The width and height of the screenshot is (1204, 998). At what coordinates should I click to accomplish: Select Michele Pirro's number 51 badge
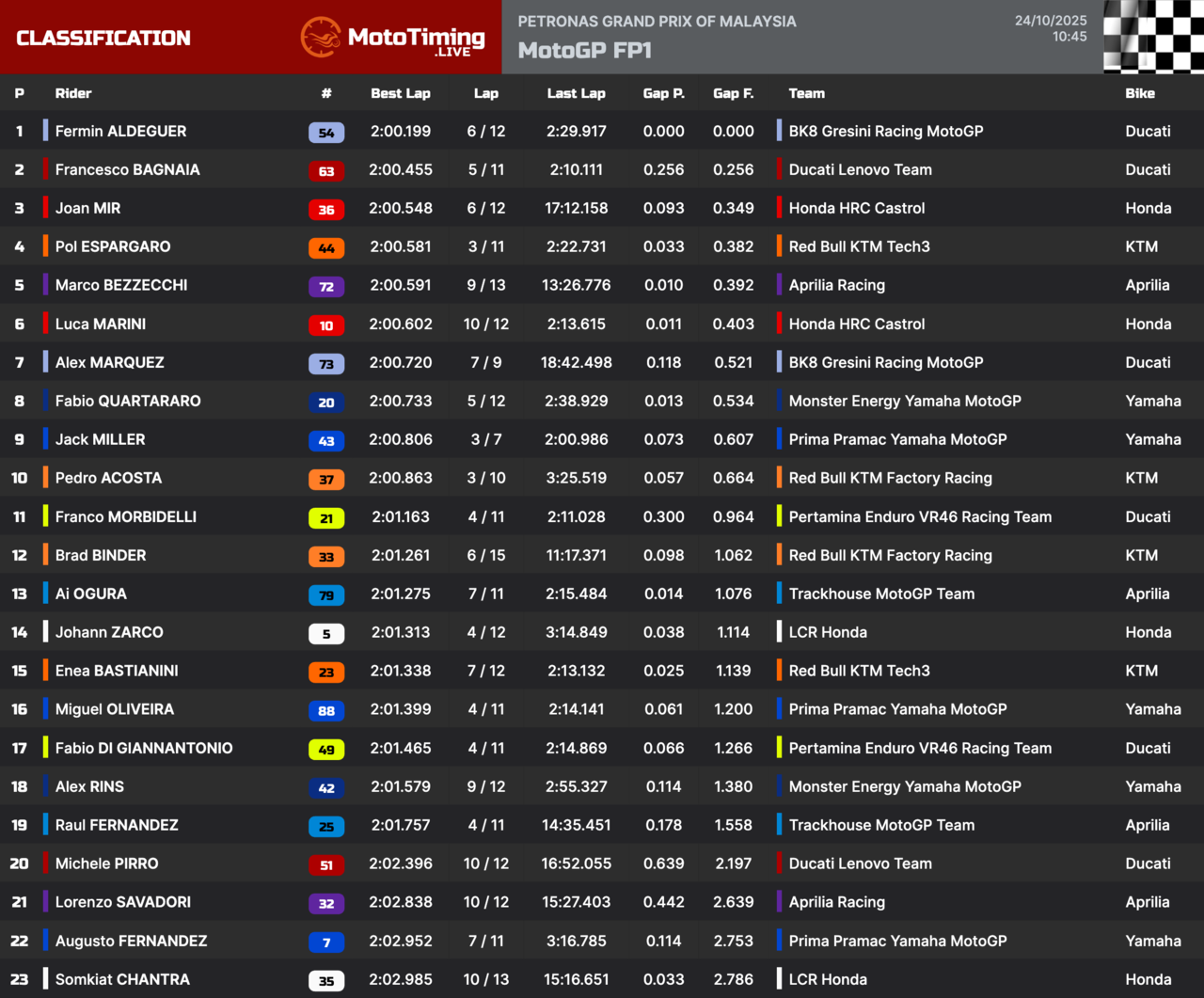326,865
